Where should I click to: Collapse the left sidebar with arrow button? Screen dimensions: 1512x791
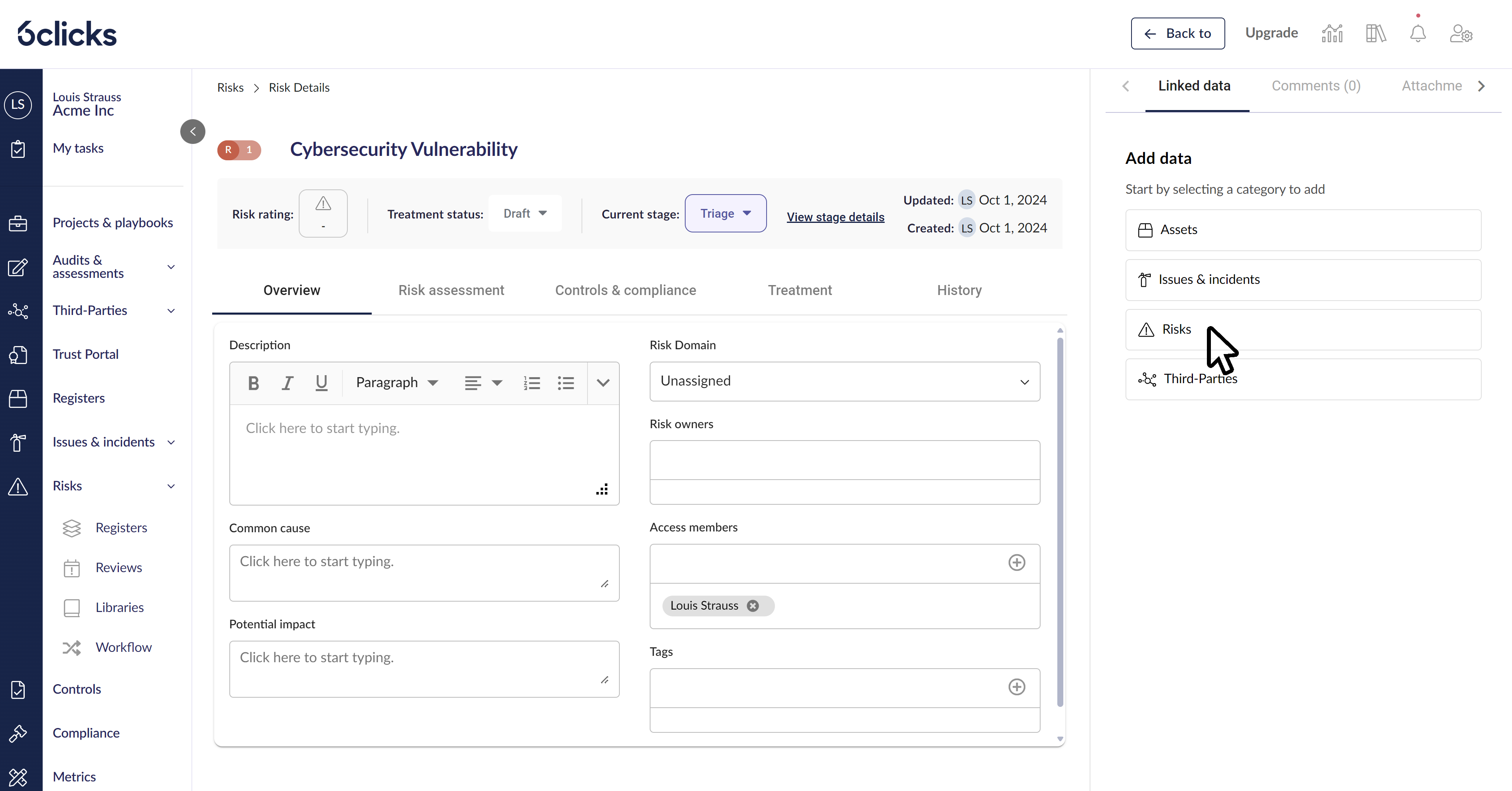(x=193, y=132)
